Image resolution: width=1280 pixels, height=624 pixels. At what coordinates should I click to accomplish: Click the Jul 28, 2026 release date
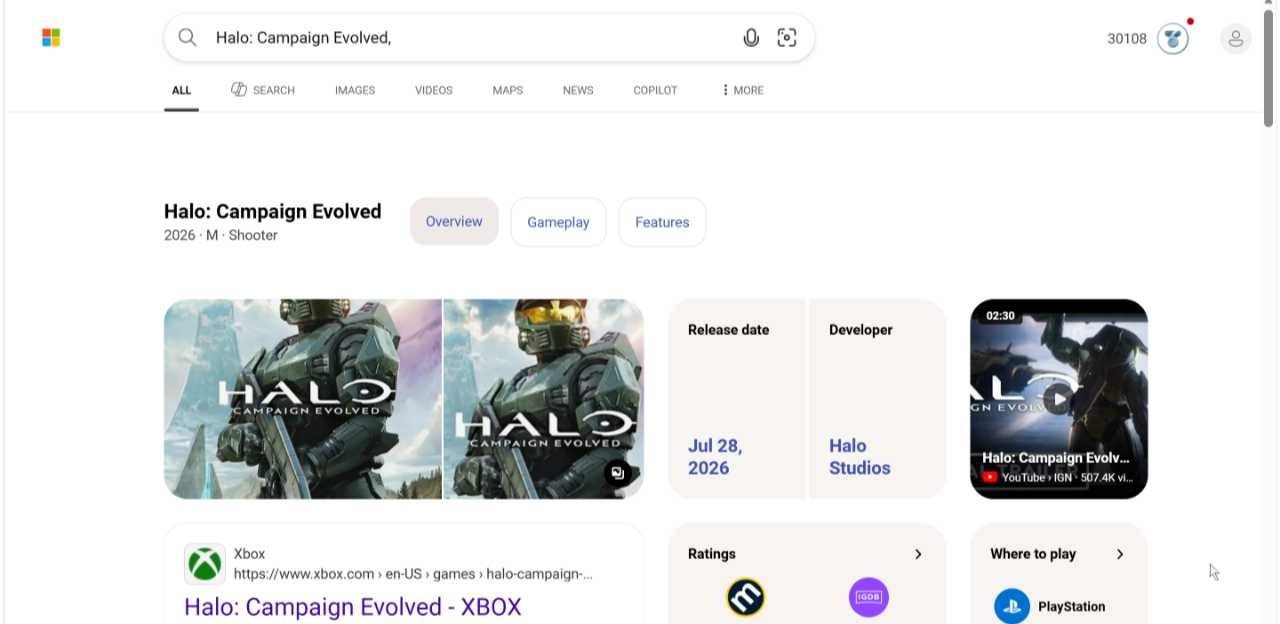click(715, 457)
